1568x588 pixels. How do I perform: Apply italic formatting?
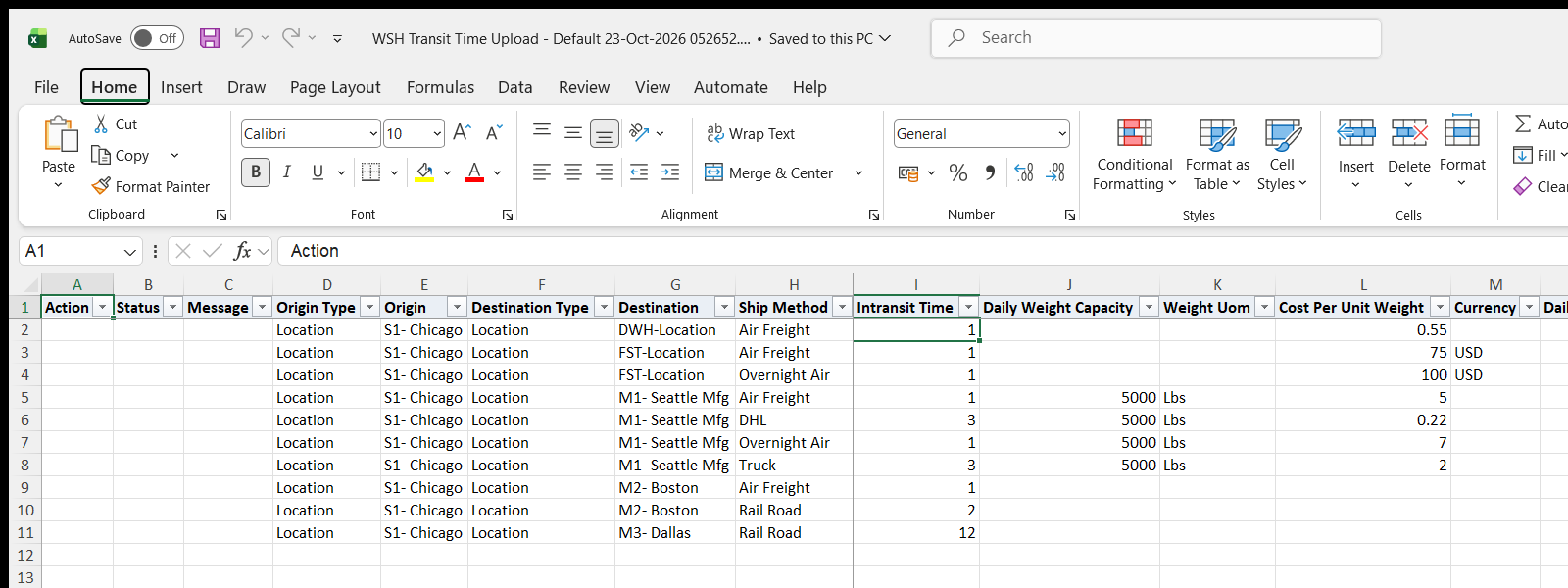point(287,172)
